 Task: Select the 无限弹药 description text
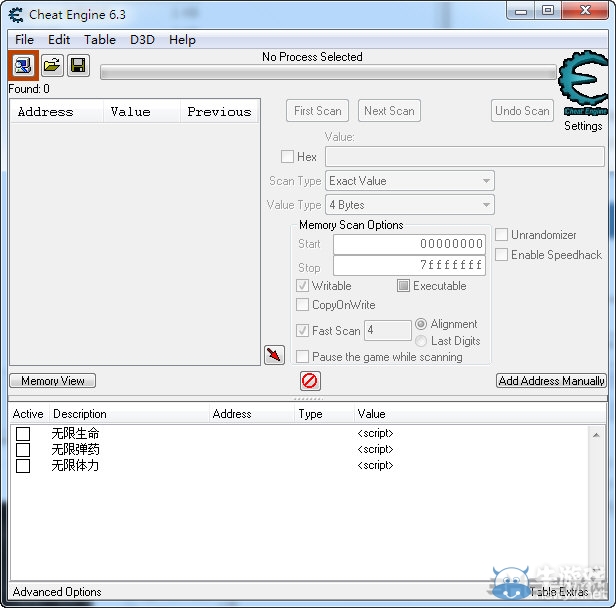tap(75, 449)
